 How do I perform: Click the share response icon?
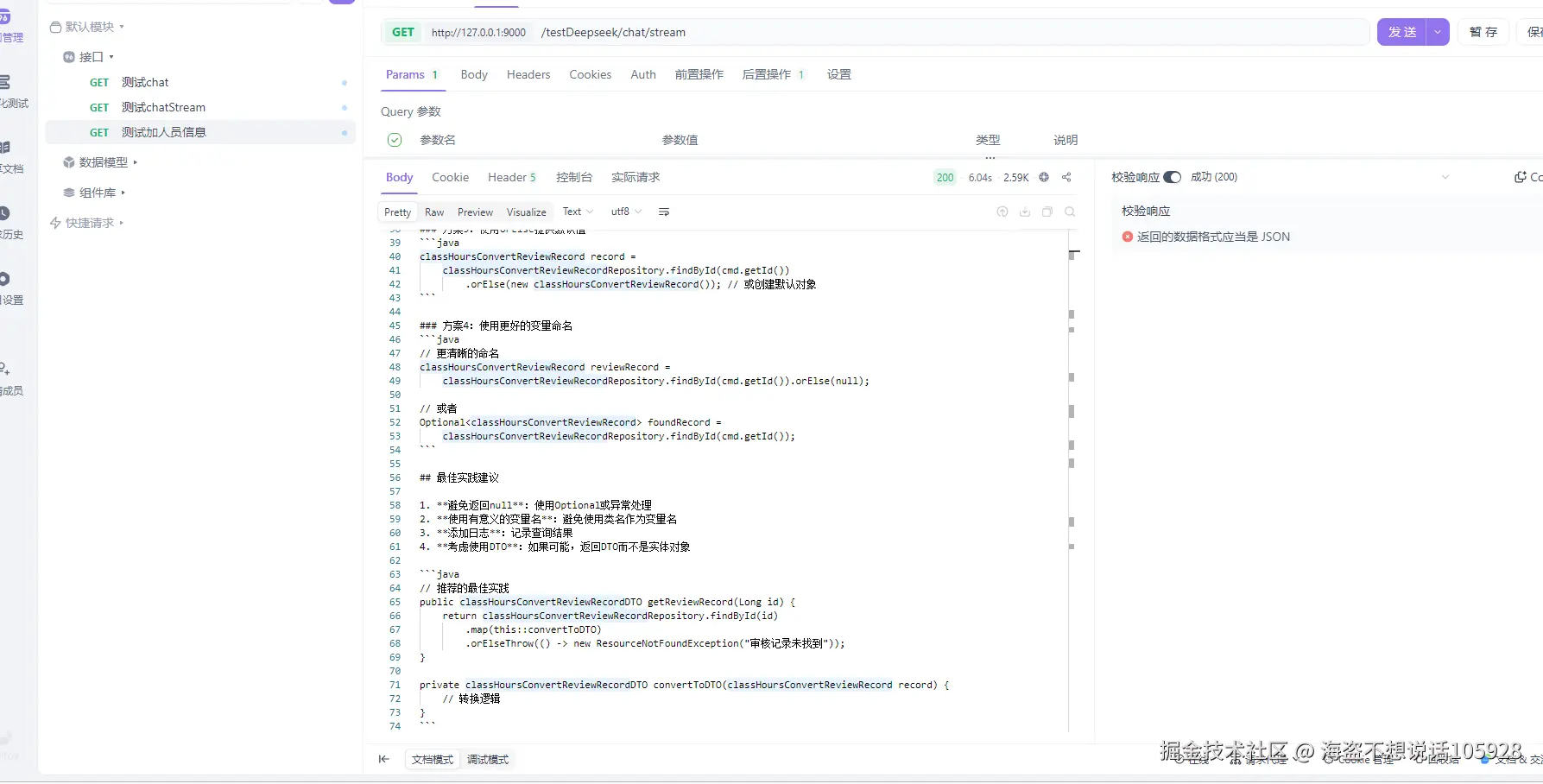(1066, 177)
